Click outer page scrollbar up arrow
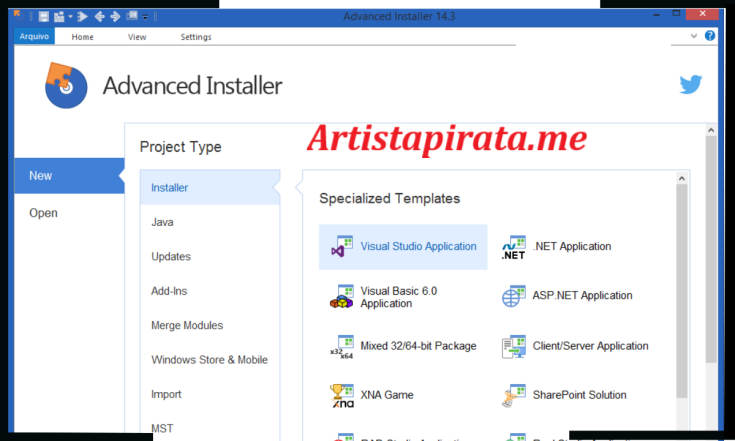The height and width of the screenshot is (441, 735). 711,130
